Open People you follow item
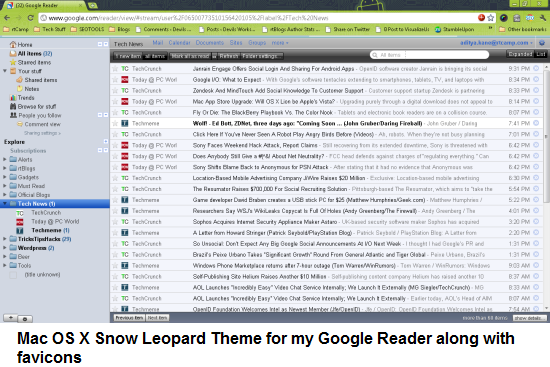Viewport: 550px width, 367px height. tap(39, 115)
